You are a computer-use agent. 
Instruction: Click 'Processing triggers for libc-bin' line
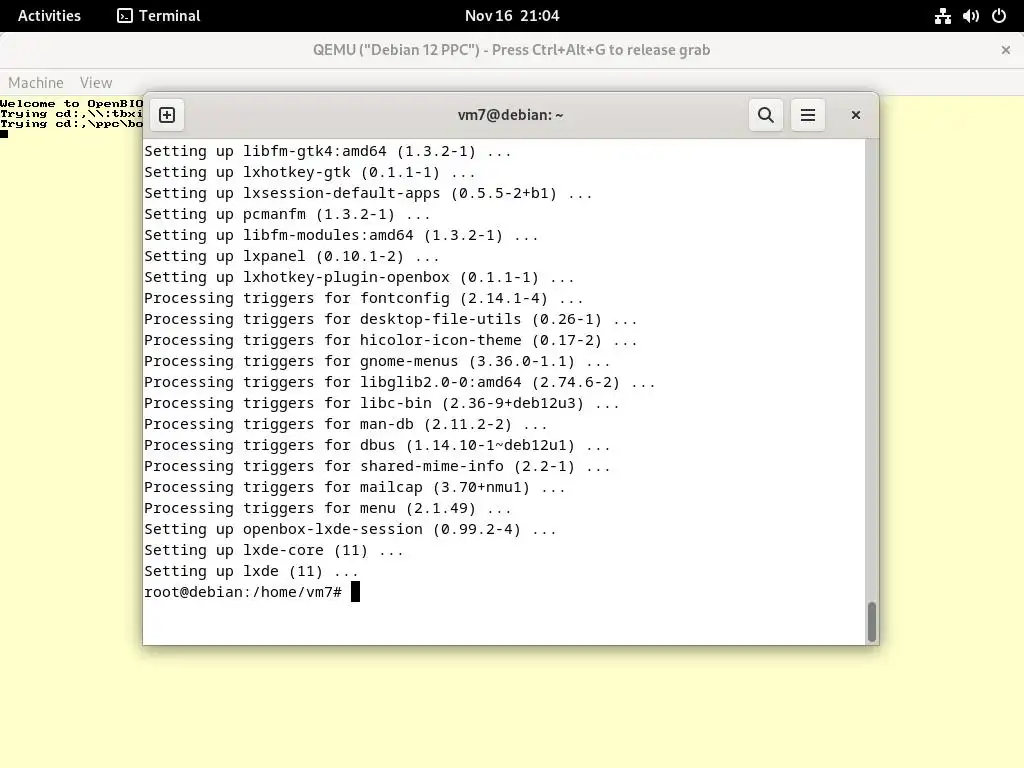(x=381, y=404)
